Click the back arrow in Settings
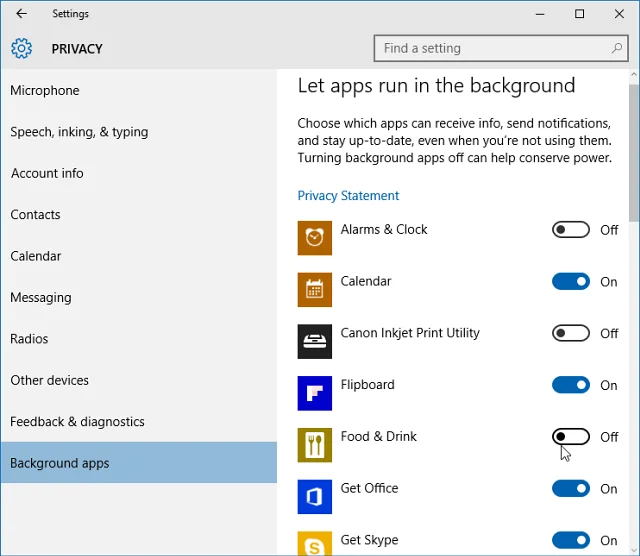640x556 pixels. (21, 13)
